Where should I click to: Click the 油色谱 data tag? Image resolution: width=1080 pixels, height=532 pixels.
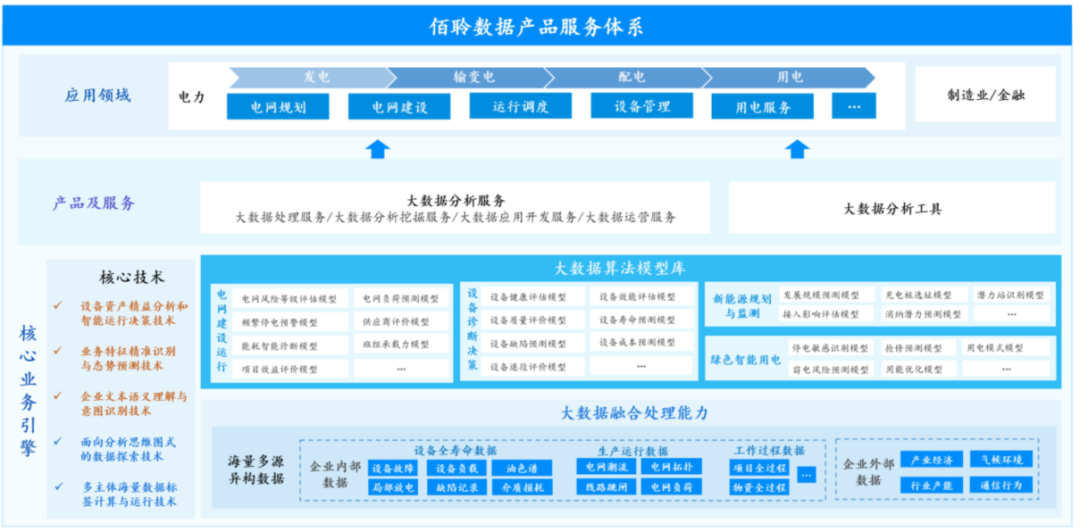pyautogui.click(x=522, y=469)
